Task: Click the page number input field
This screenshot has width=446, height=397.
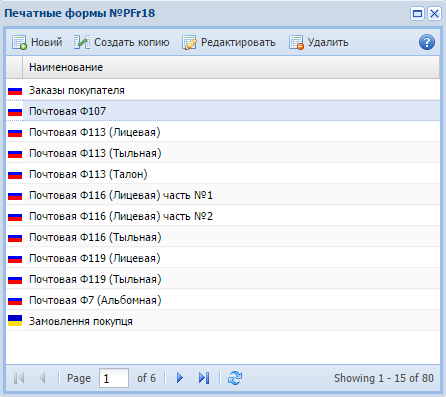Action: [114, 378]
